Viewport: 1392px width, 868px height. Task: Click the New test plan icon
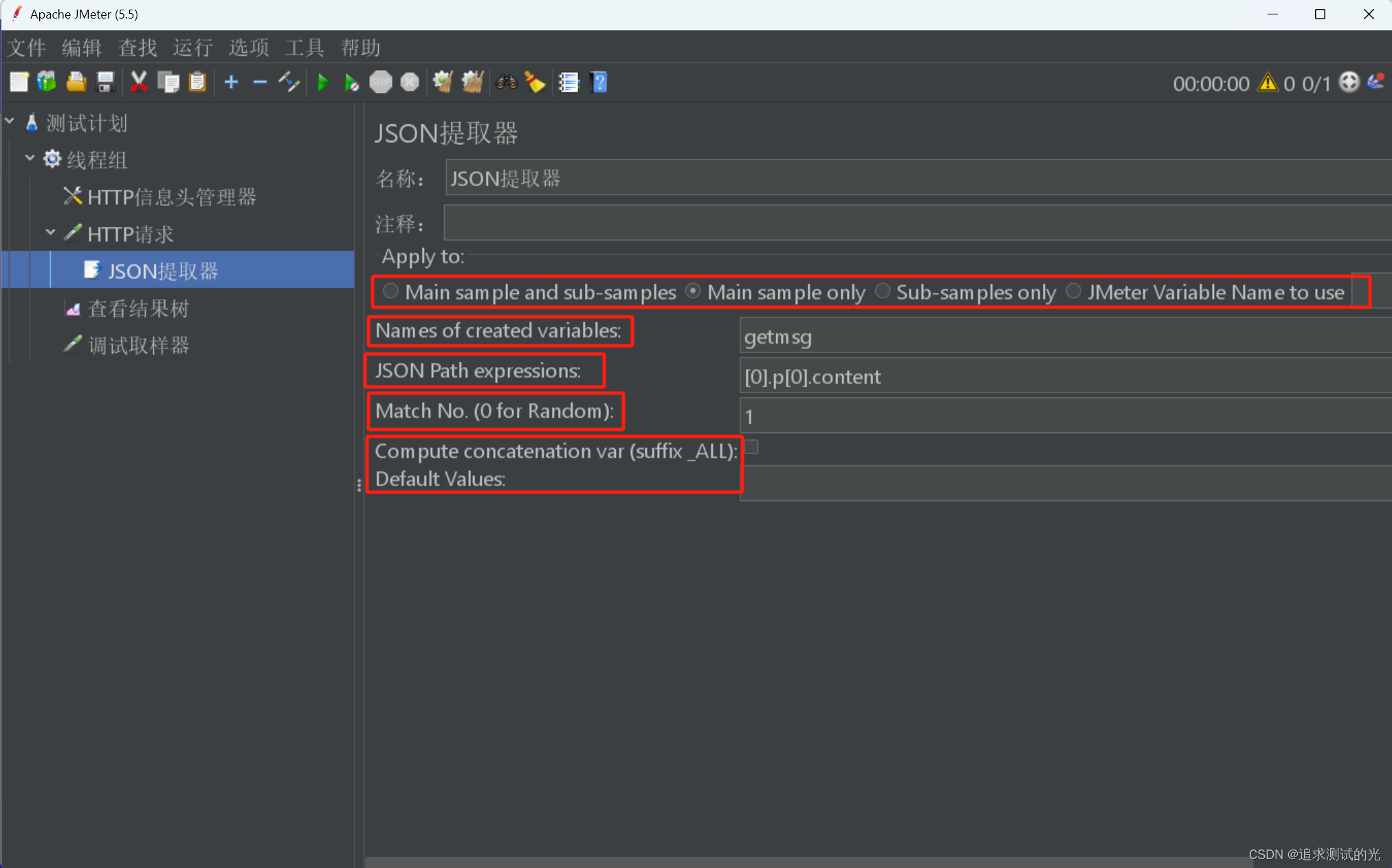pos(19,82)
